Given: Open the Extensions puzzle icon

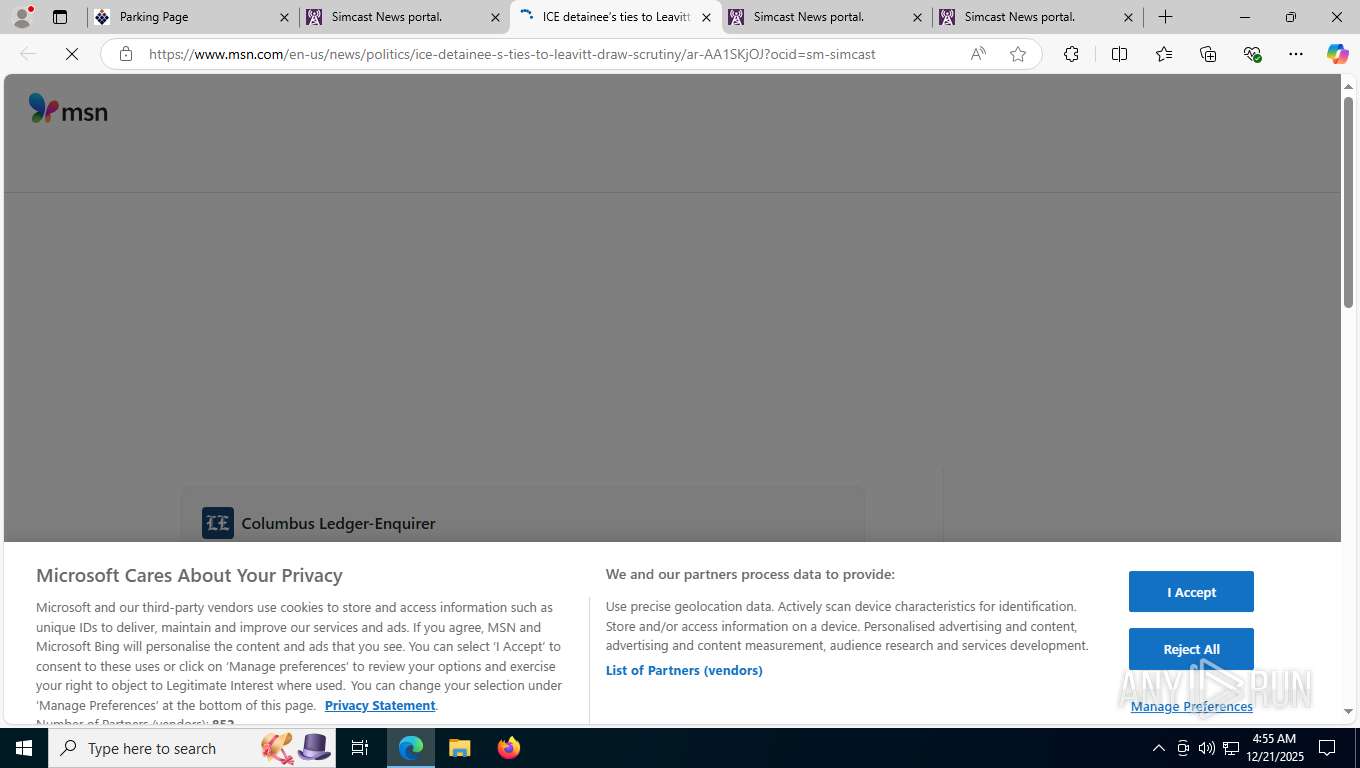Looking at the screenshot, I should click(x=1071, y=54).
